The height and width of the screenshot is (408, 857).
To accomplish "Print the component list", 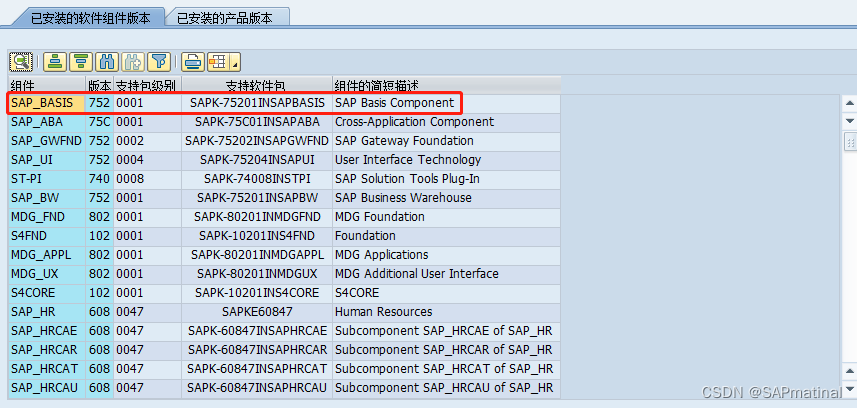I will point(193,62).
